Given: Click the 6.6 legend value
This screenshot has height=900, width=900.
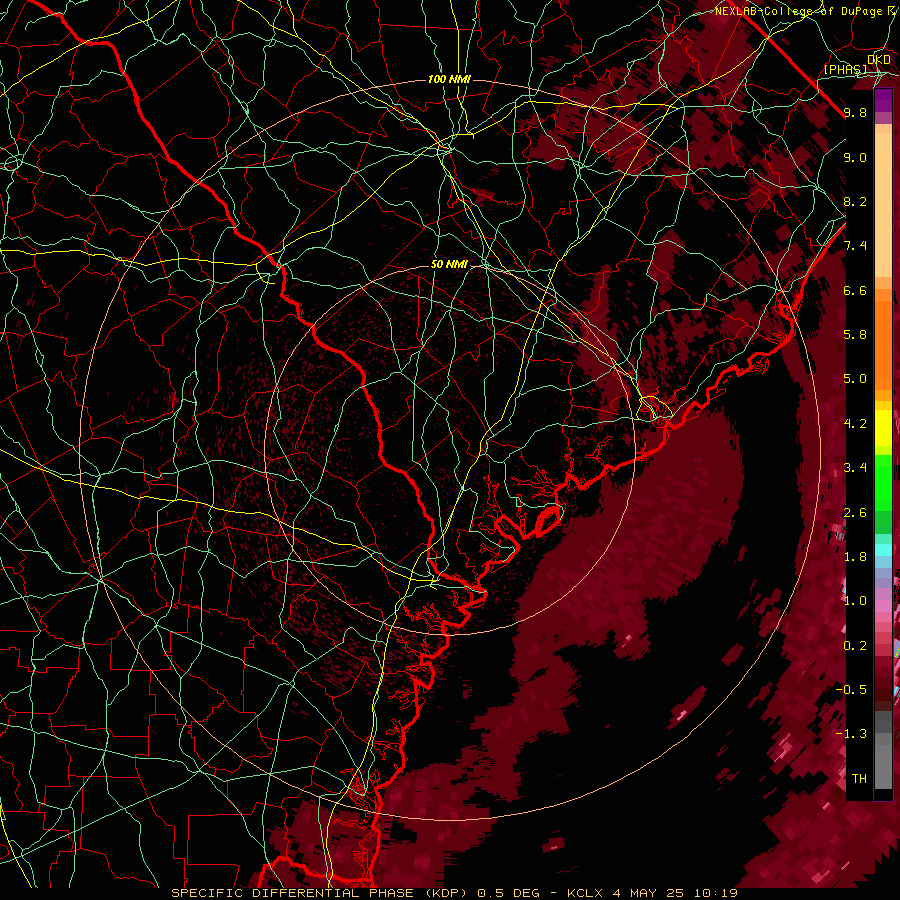Looking at the screenshot, I should (x=855, y=290).
